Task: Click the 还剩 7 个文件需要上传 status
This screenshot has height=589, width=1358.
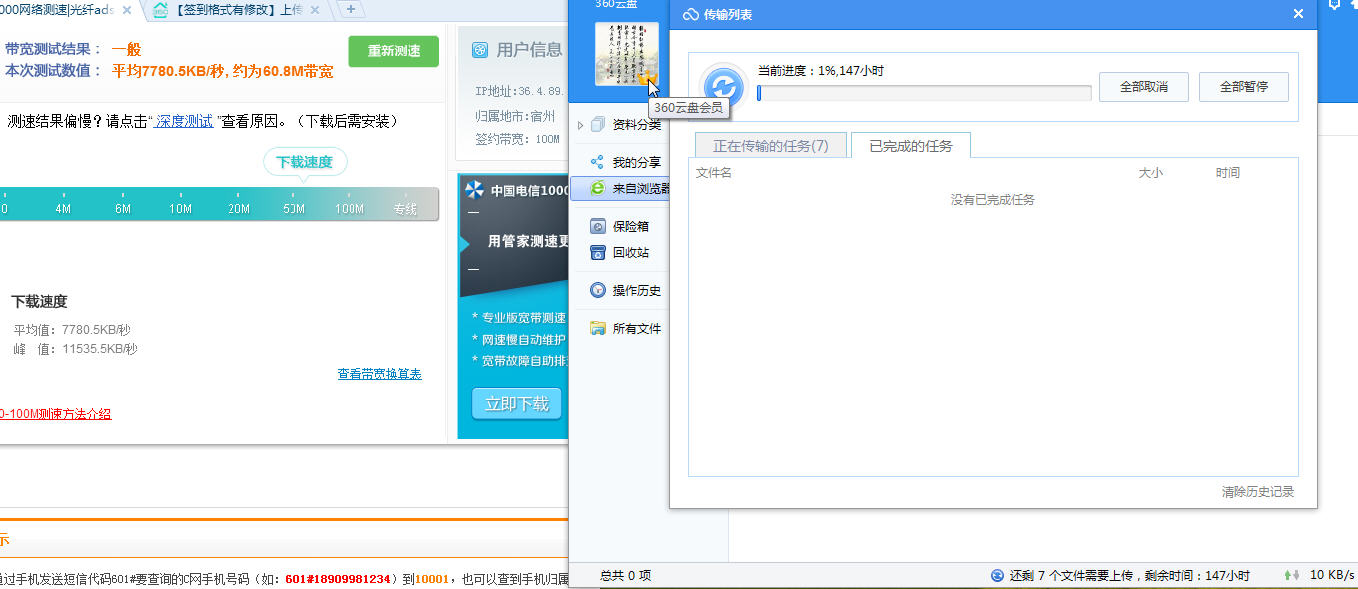Action: point(1129,575)
